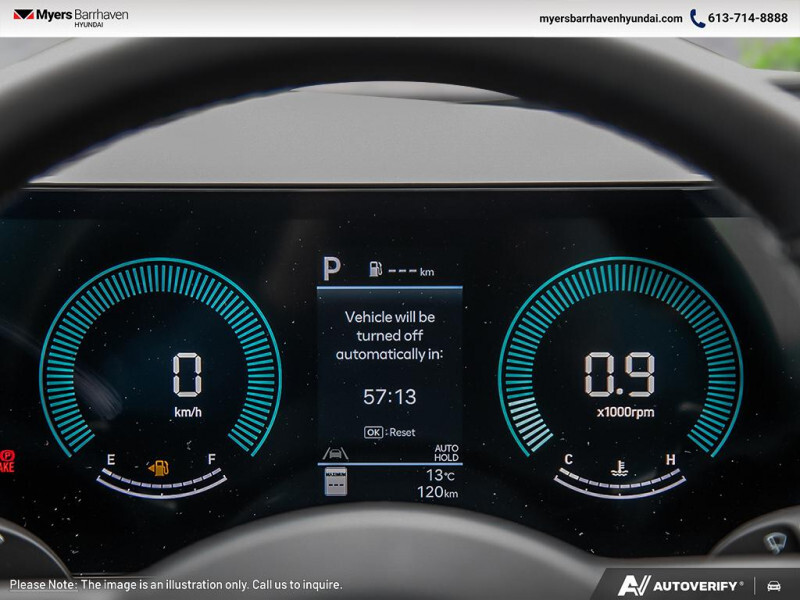Screen dimensions: 800x600
Task: Click the maximum speed limit sign icon
Action: pos(335,482)
